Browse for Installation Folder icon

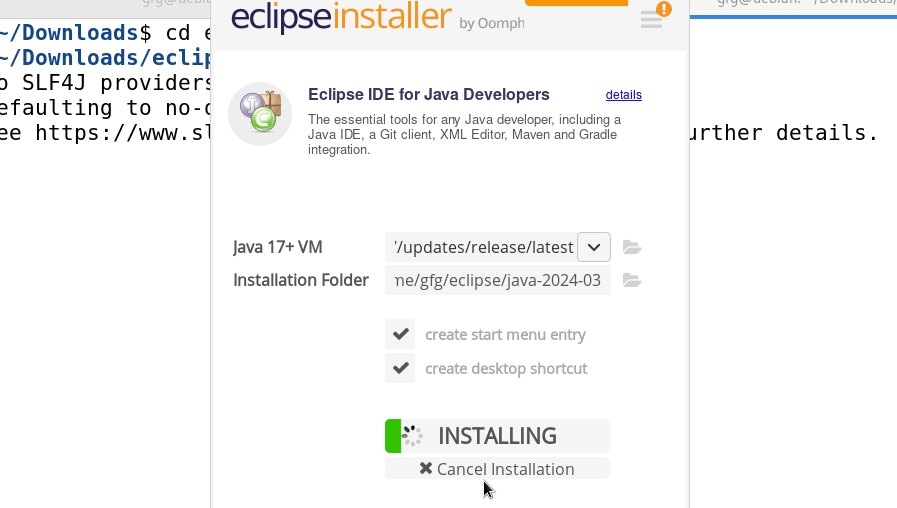632,280
